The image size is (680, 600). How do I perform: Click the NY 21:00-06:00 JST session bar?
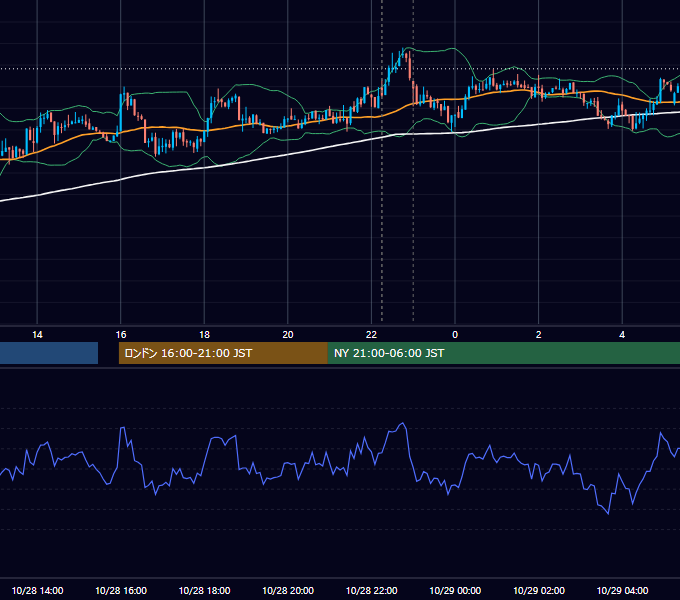(503, 353)
